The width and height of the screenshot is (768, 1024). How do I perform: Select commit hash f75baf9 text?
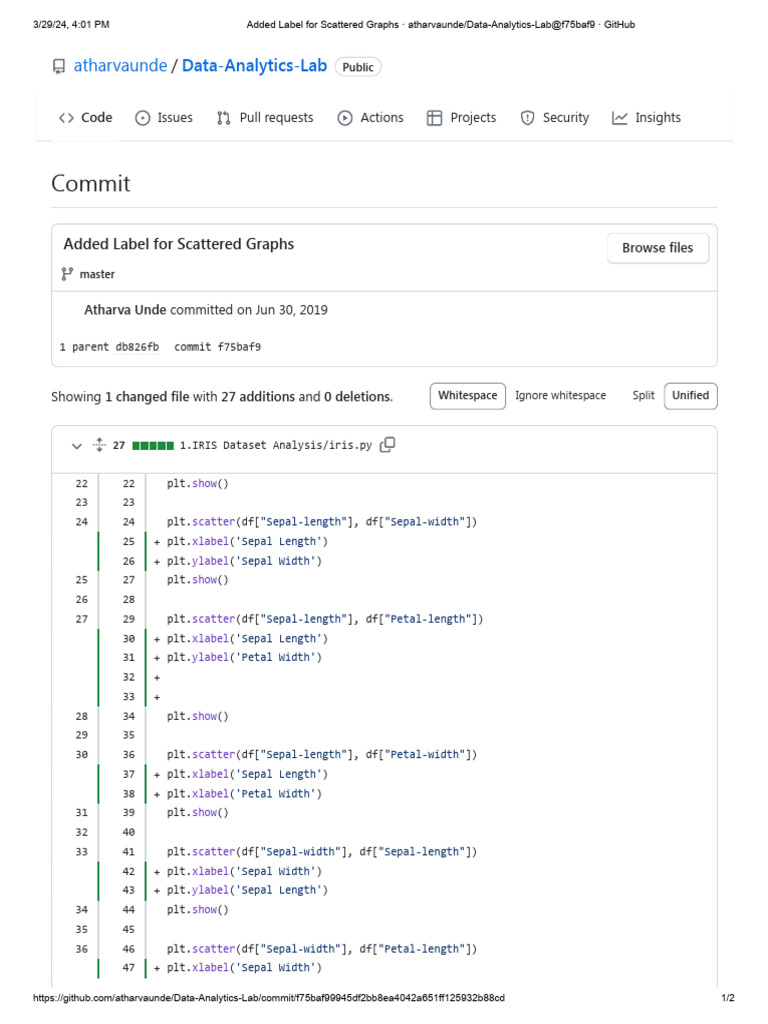(239, 347)
